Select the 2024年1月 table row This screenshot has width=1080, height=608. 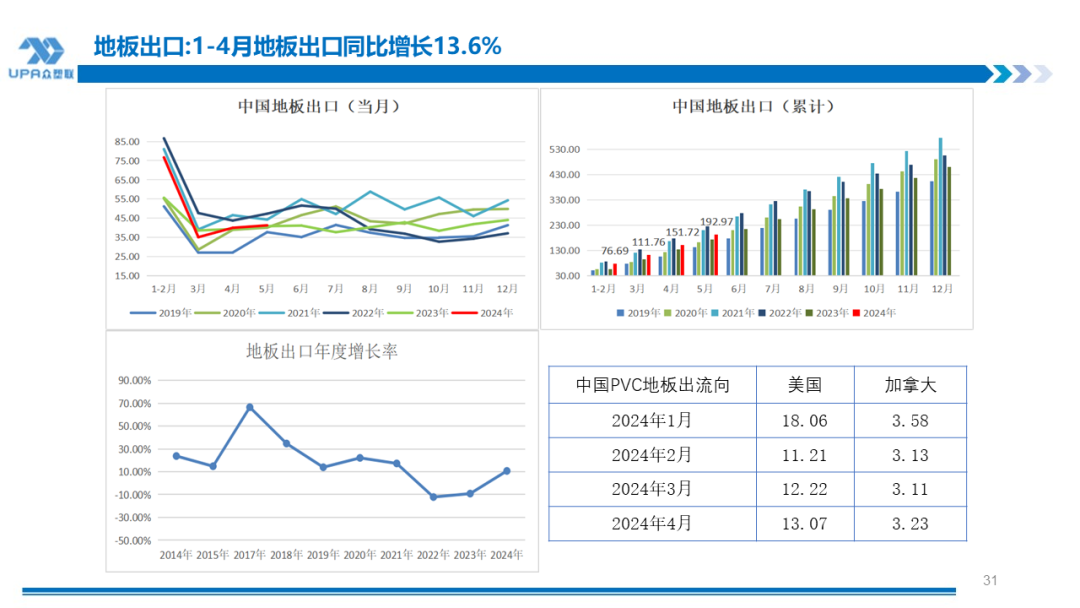[x=650, y=419]
